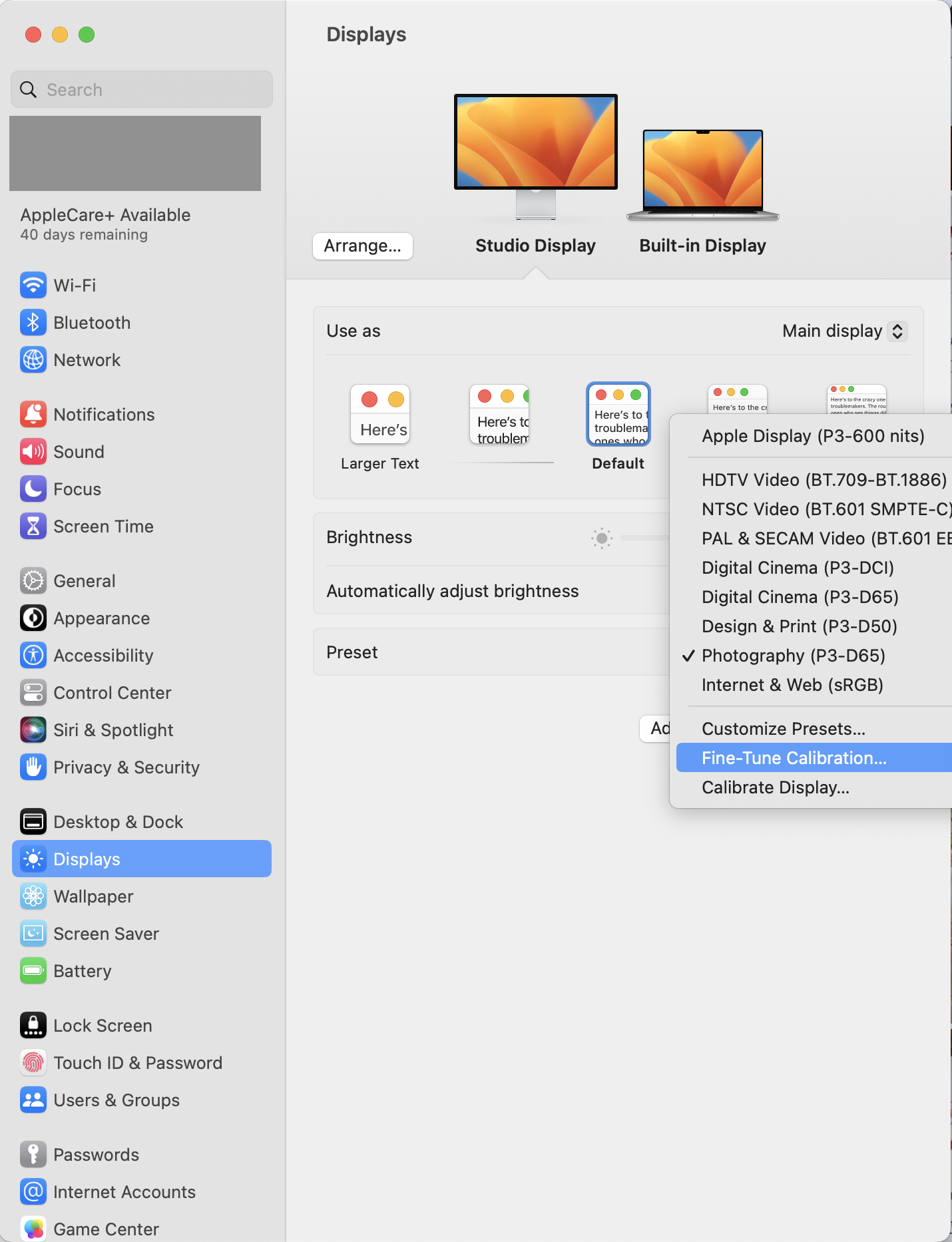Screen dimensions: 952x1242
Task: Click the Screen Time label
Action: click(103, 526)
